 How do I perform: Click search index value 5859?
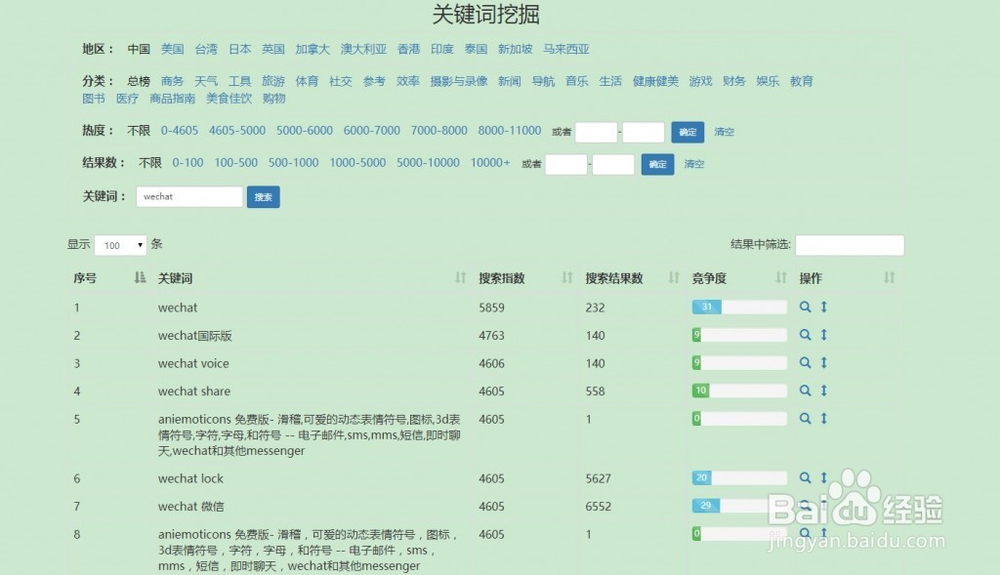(x=492, y=307)
